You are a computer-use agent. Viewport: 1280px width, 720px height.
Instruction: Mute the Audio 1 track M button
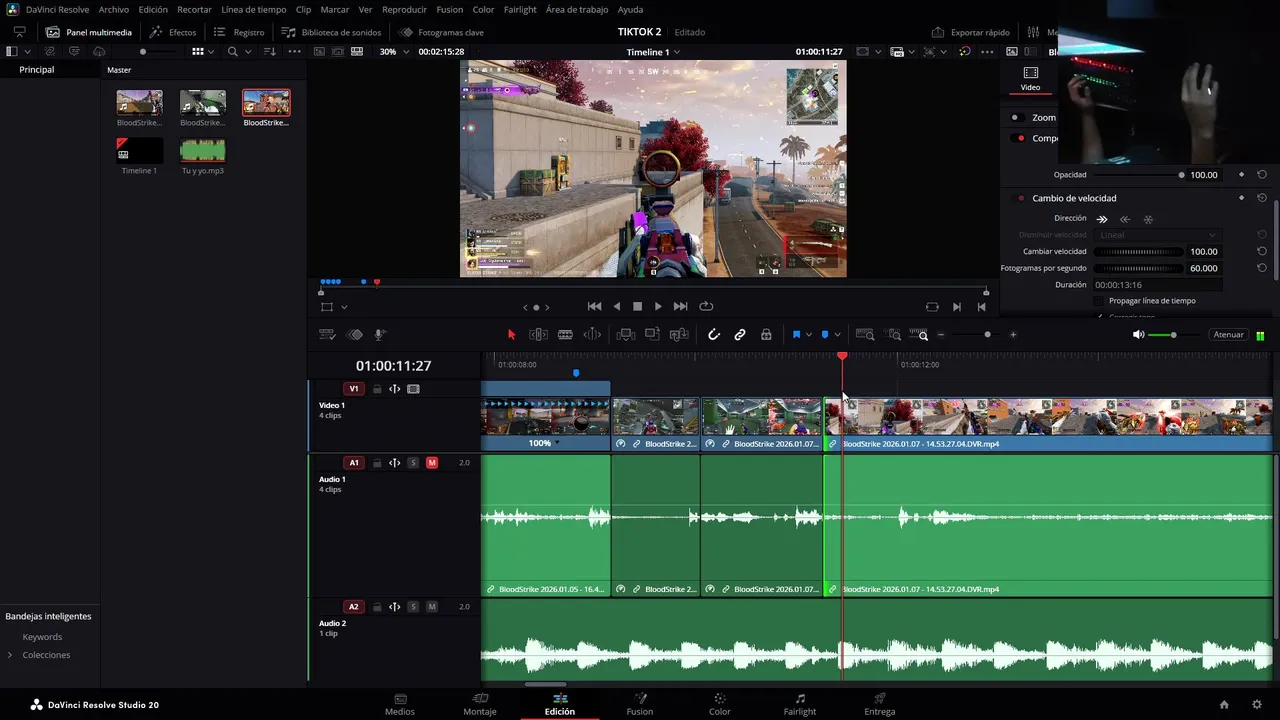coord(432,463)
